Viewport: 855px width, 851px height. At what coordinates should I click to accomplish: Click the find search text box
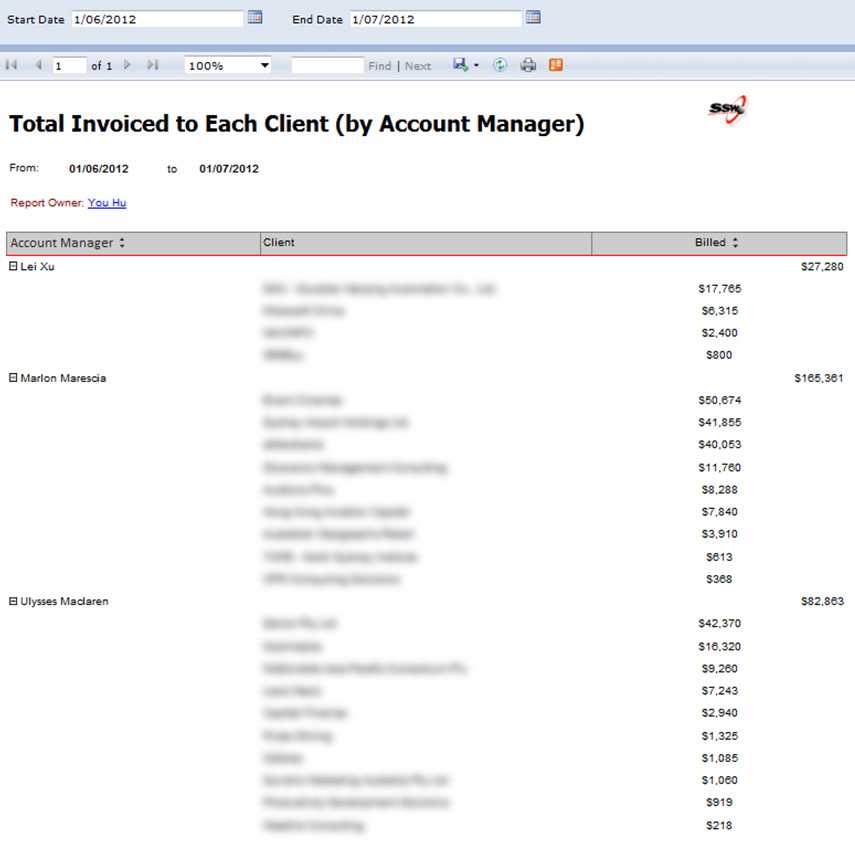pos(327,65)
